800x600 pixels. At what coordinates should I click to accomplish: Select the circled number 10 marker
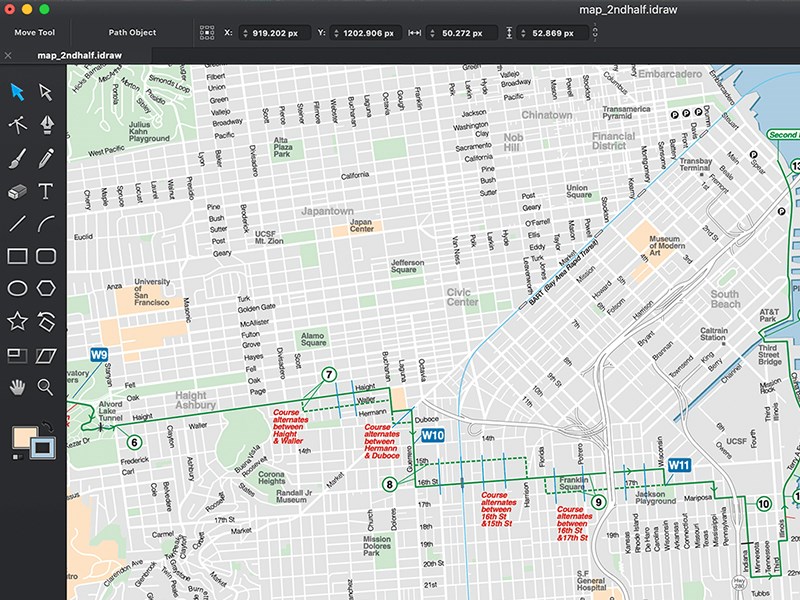point(763,505)
